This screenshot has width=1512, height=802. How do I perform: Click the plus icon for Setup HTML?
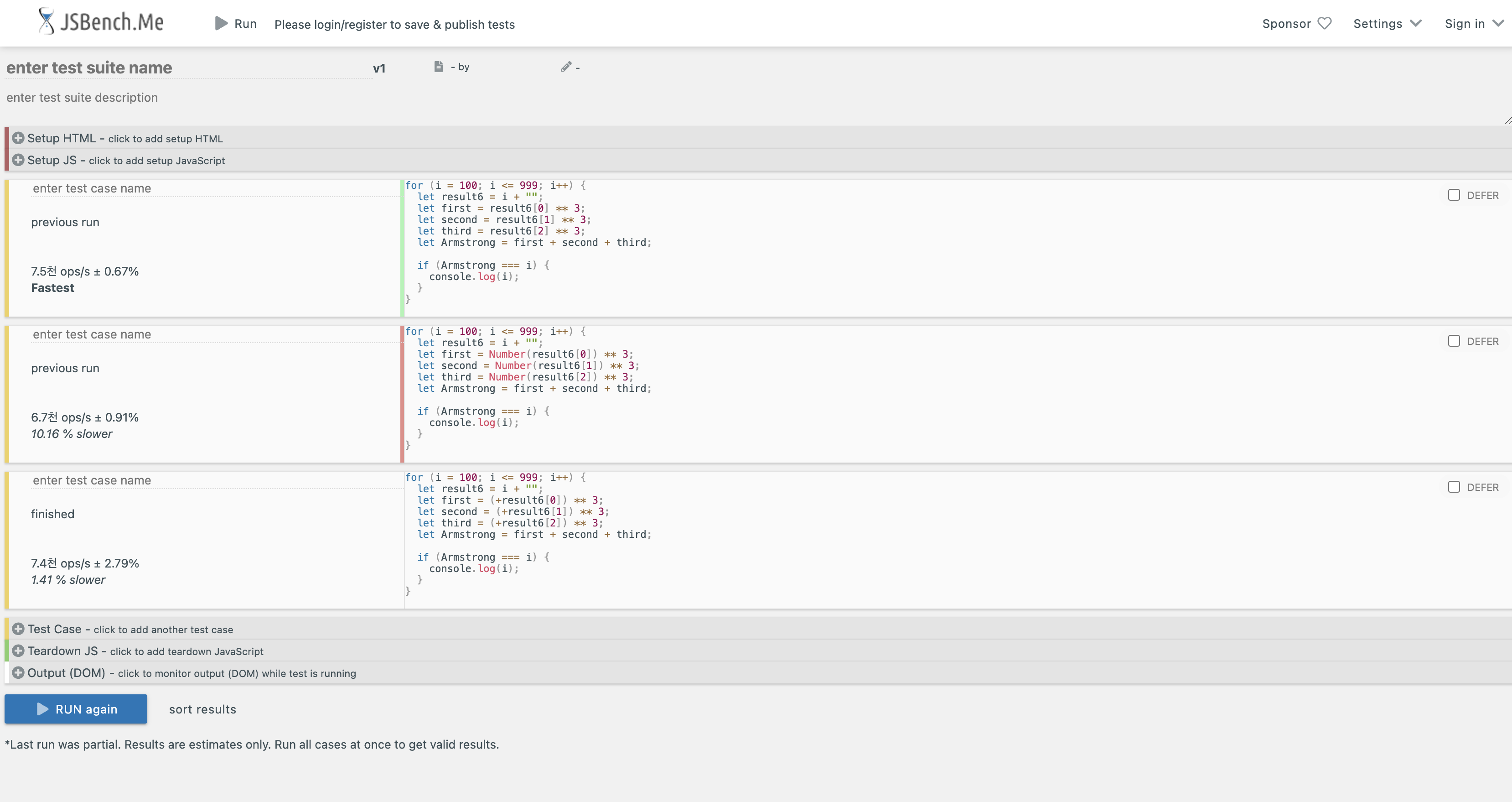[18, 138]
